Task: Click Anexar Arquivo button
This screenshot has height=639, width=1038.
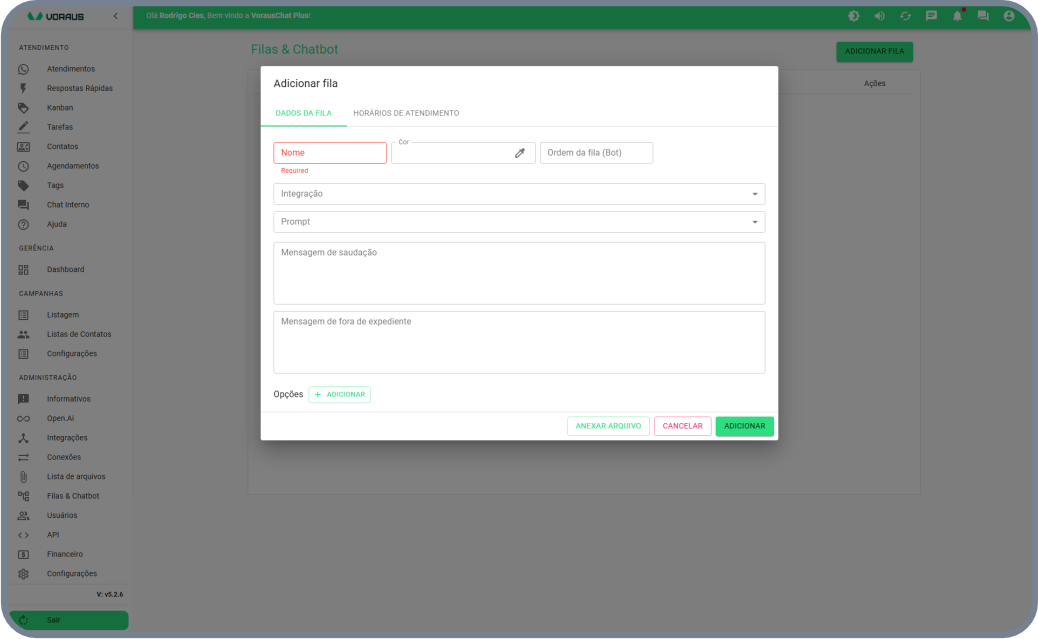Action: click(x=608, y=426)
